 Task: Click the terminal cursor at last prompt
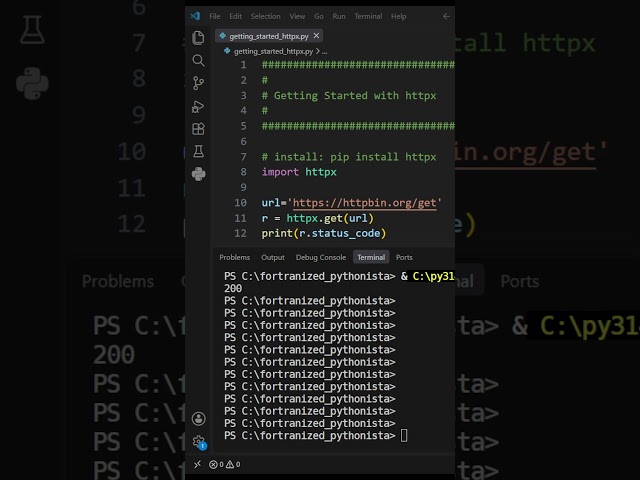tap(404, 436)
